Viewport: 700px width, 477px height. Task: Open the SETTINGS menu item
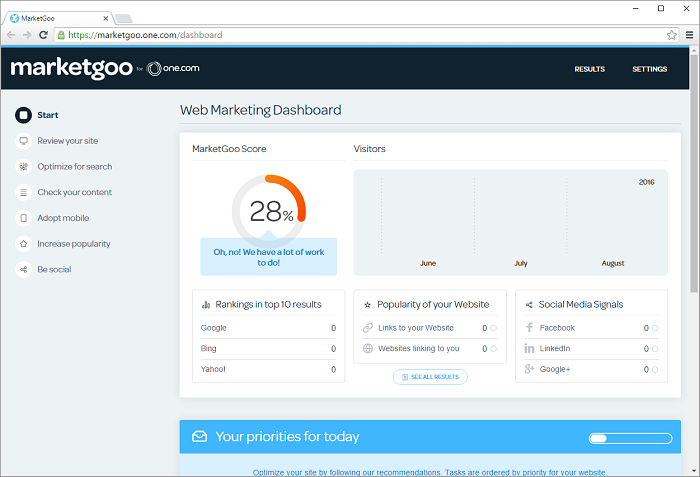pyautogui.click(x=650, y=69)
